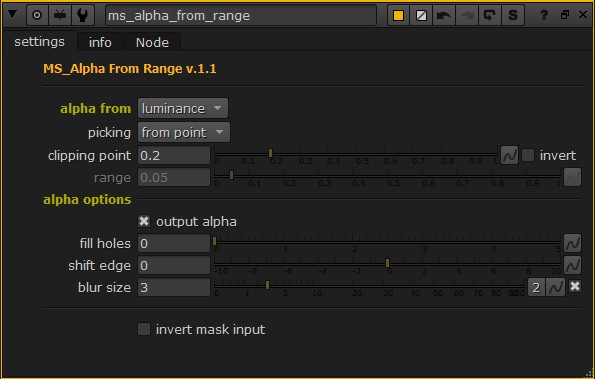This screenshot has height=379, width=595.
Task: Toggle the invert checkbox
Action: point(528,155)
